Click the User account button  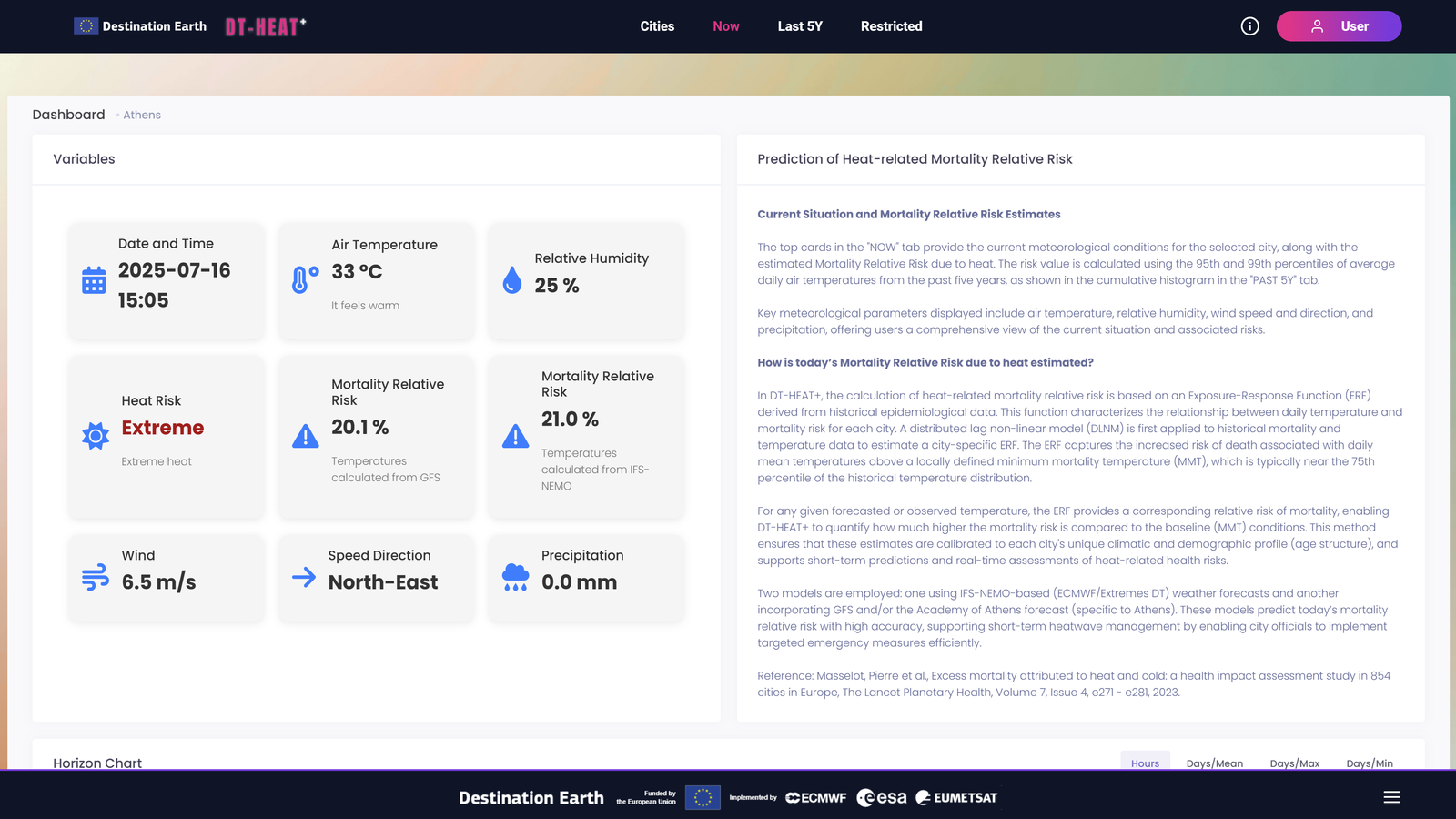tap(1339, 26)
